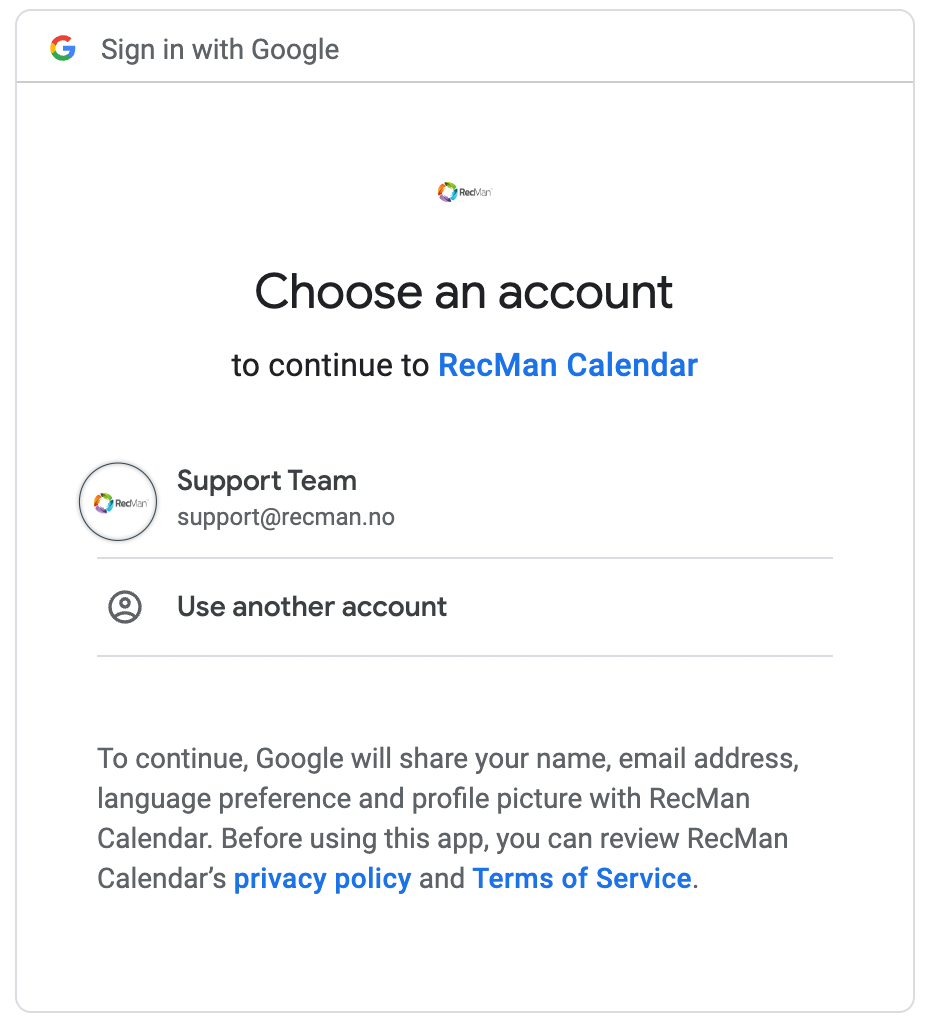This screenshot has height=1022, width=926.
Task: Choose the Support Team account name
Action: [267, 481]
